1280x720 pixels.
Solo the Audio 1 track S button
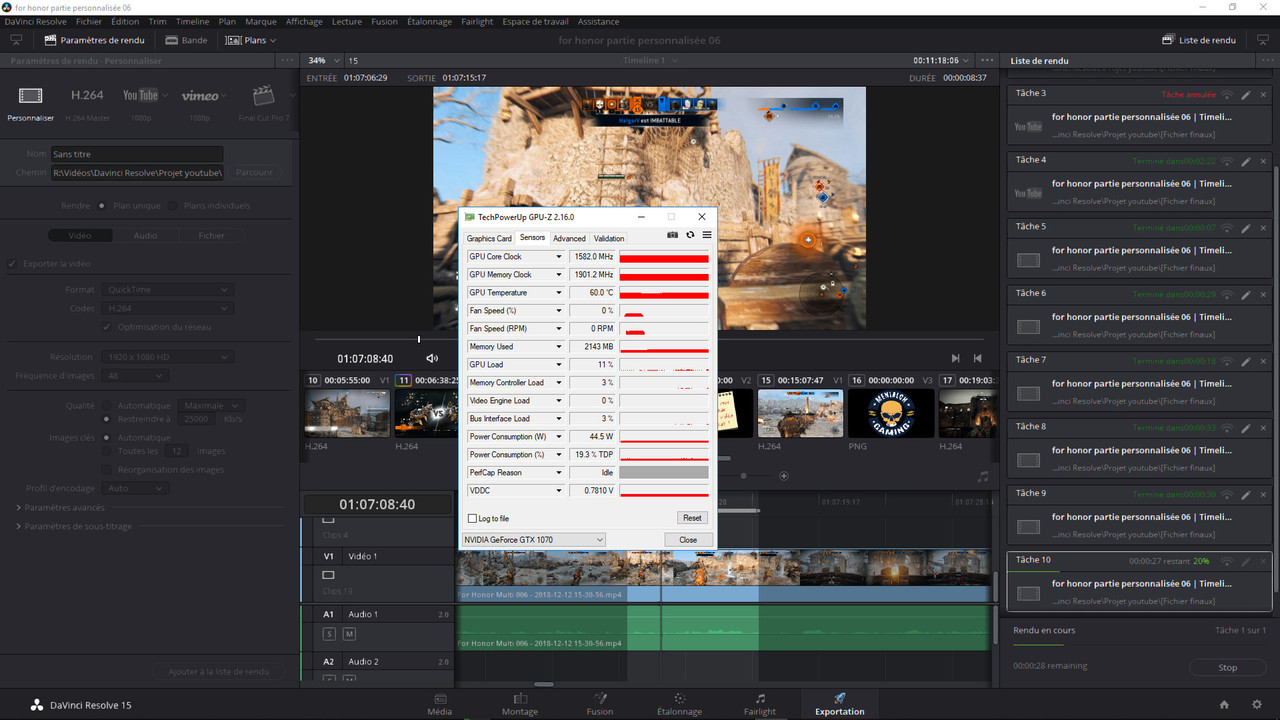[x=329, y=634]
